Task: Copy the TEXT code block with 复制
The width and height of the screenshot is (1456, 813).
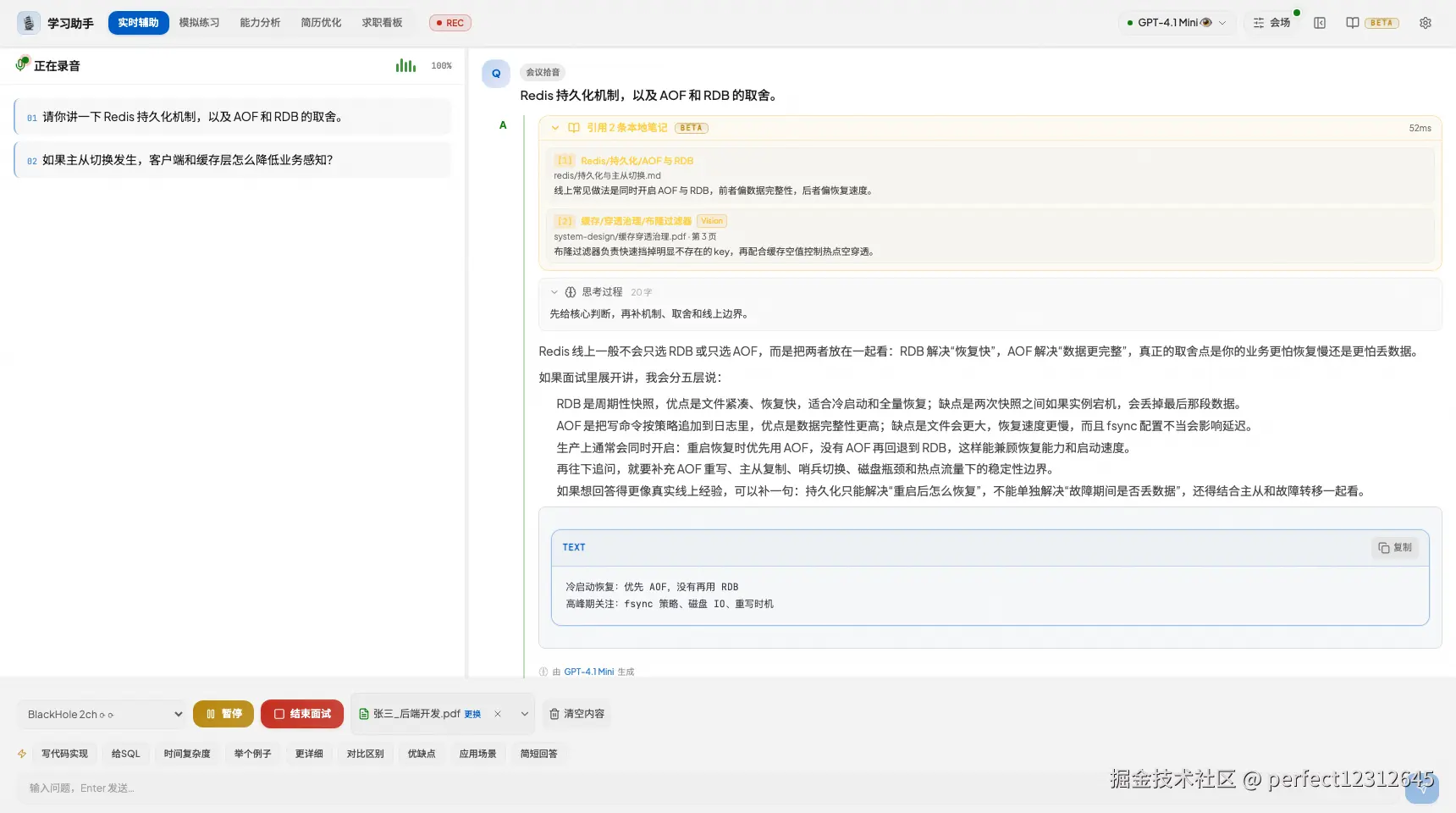Action: (1395, 548)
